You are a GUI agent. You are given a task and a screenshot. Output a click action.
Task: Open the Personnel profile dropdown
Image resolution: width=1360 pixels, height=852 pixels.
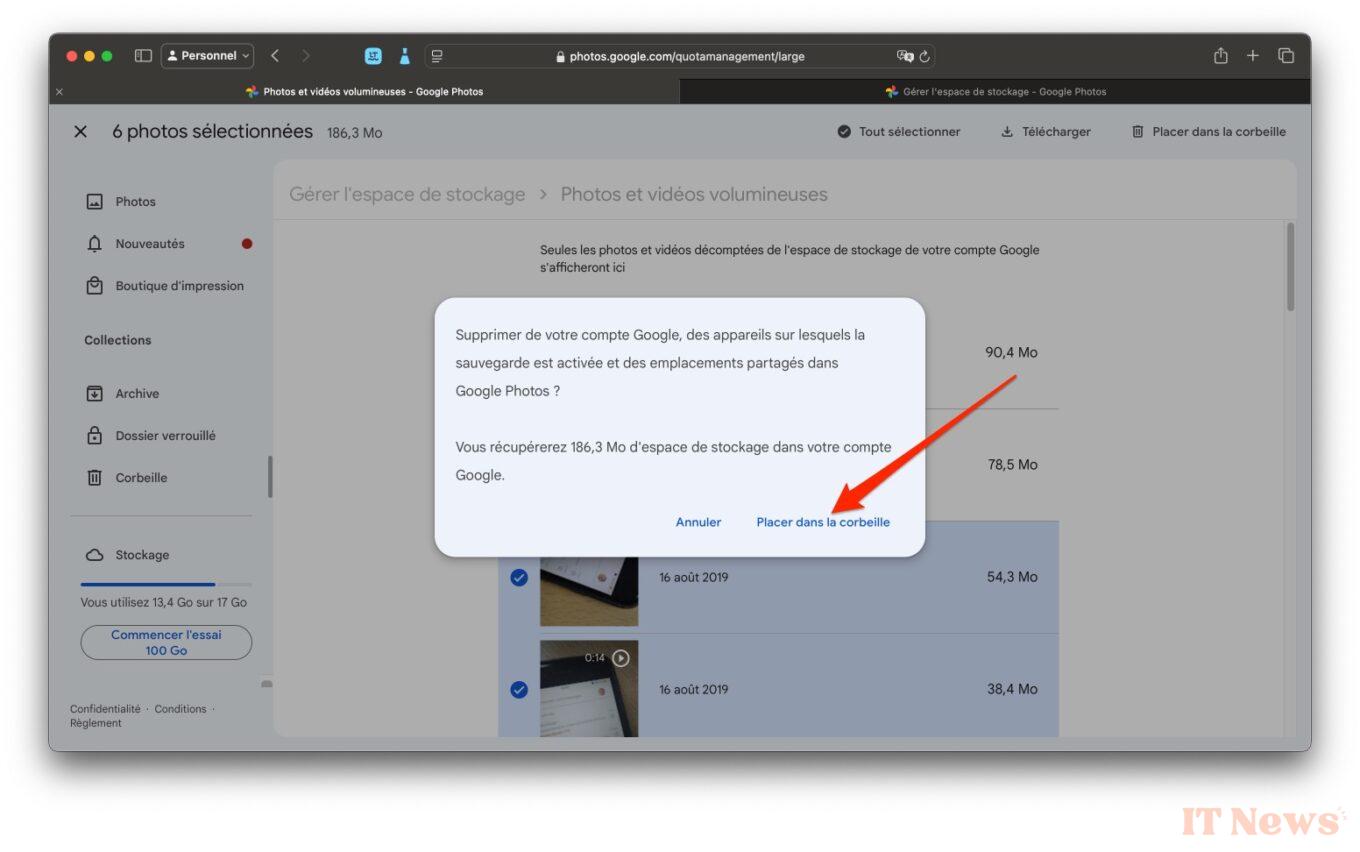(x=208, y=56)
